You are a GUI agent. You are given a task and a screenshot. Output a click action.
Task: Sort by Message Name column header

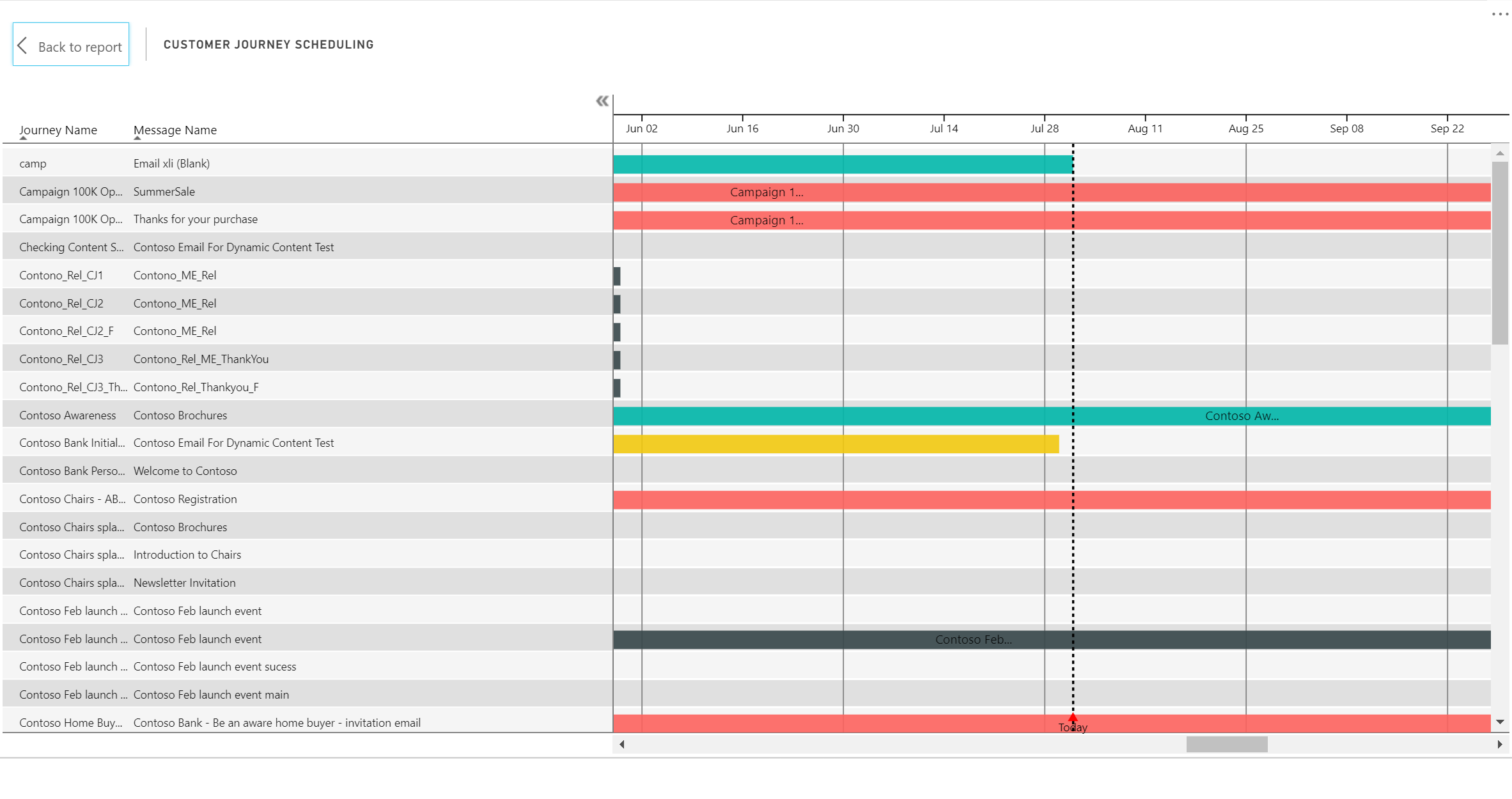coord(175,130)
